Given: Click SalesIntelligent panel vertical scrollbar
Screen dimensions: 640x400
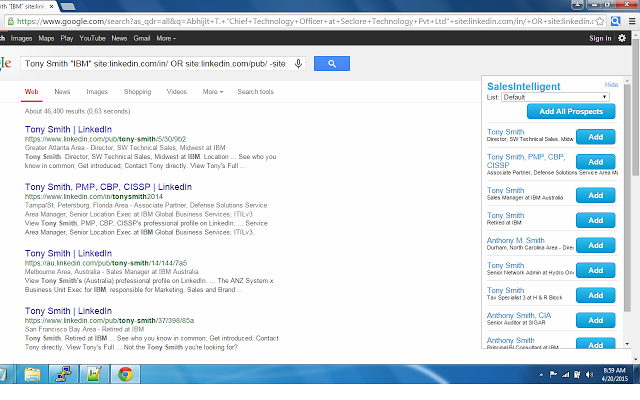Looking at the screenshot, I should 627,196.
